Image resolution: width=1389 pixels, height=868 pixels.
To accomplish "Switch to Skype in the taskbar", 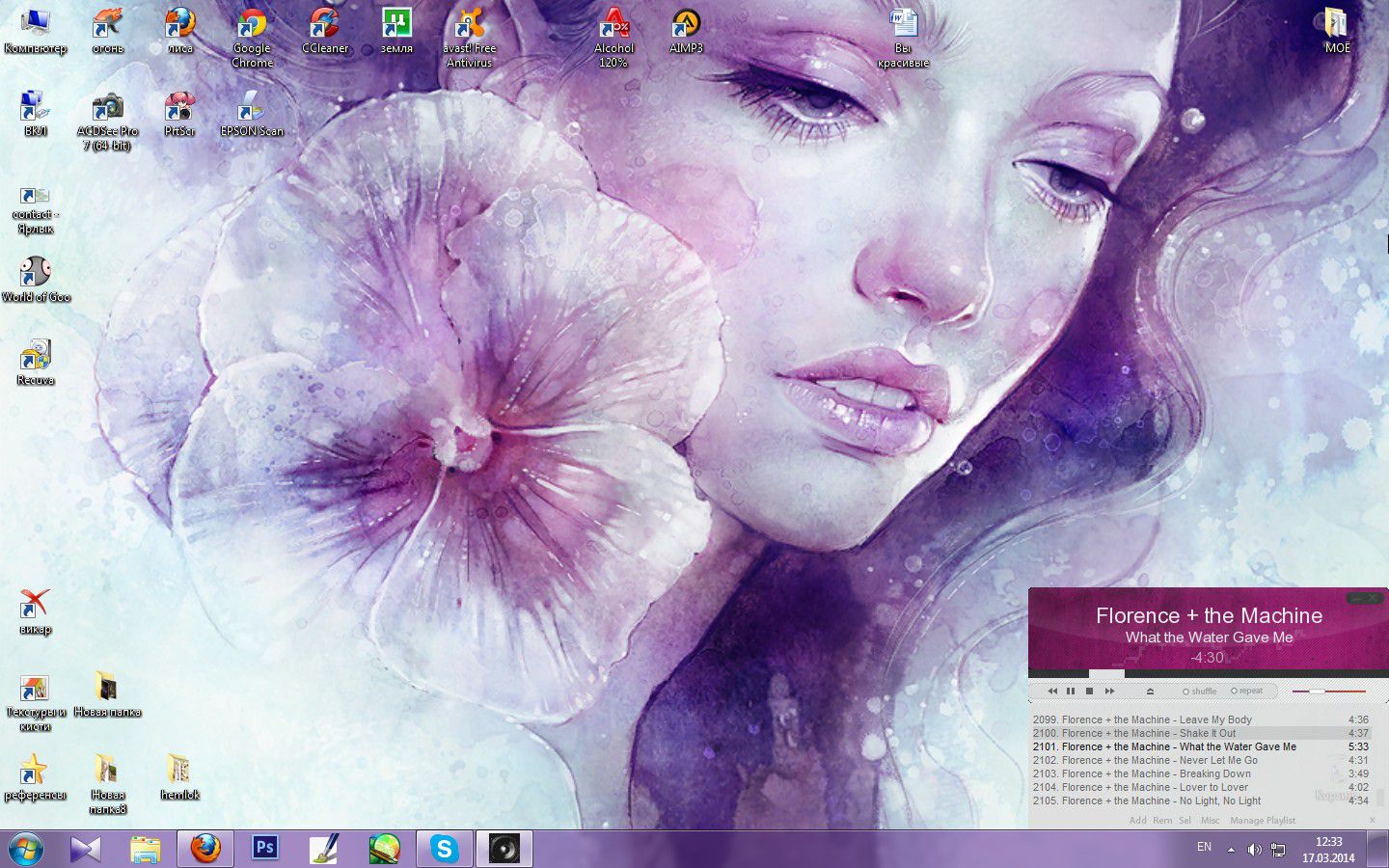I will tap(445, 849).
